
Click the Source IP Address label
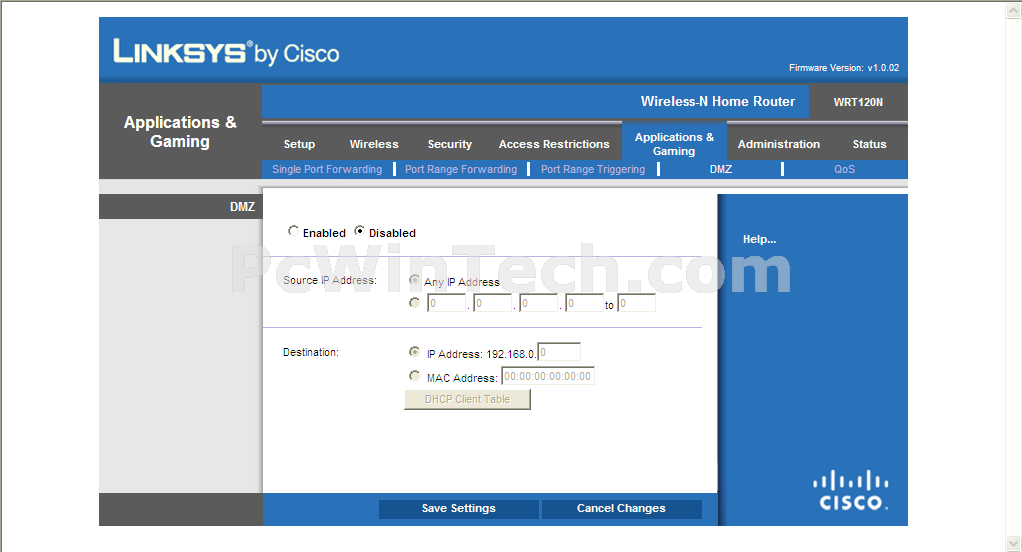pyautogui.click(x=330, y=280)
